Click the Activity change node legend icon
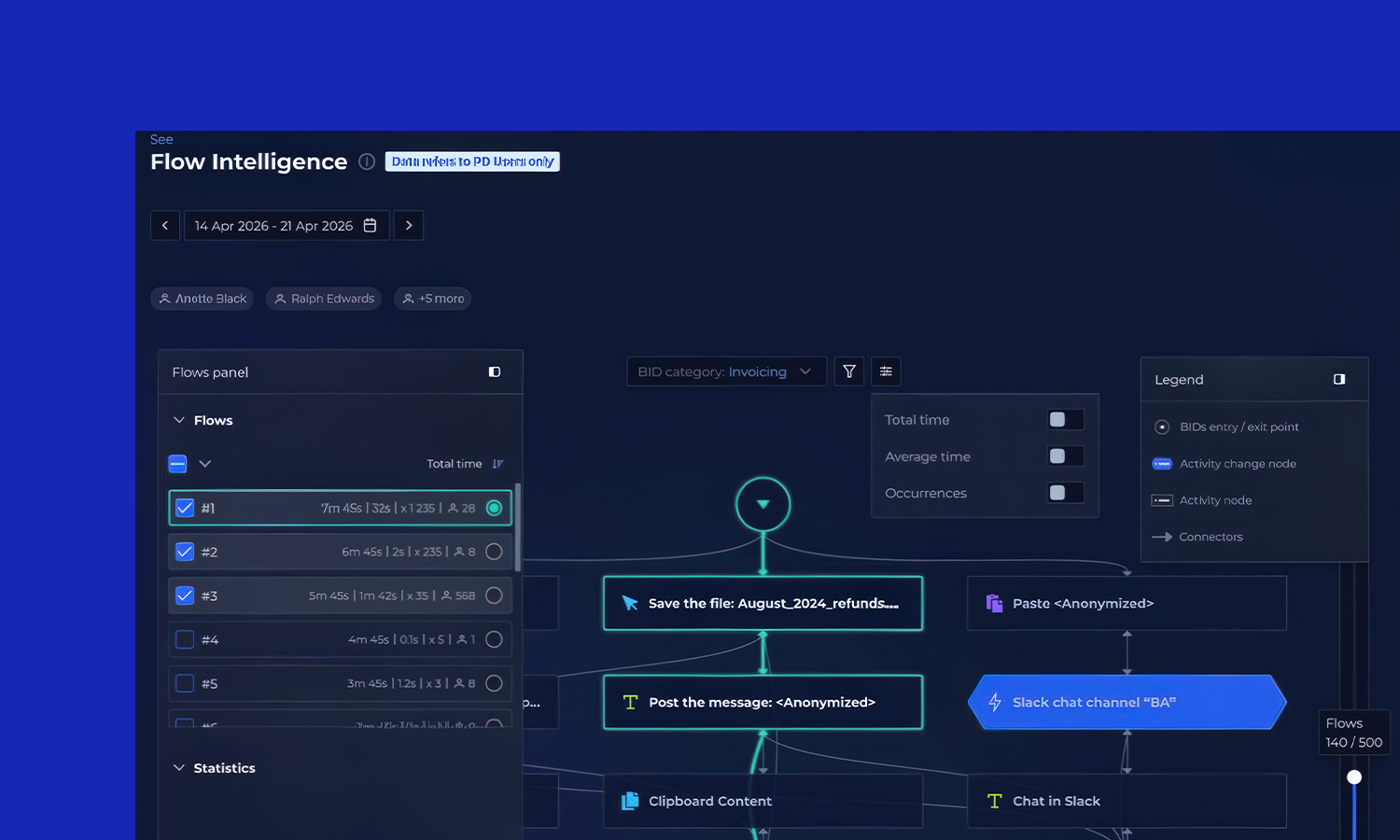Image resolution: width=1400 pixels, height=840 pixels. tap(1162, 464)
